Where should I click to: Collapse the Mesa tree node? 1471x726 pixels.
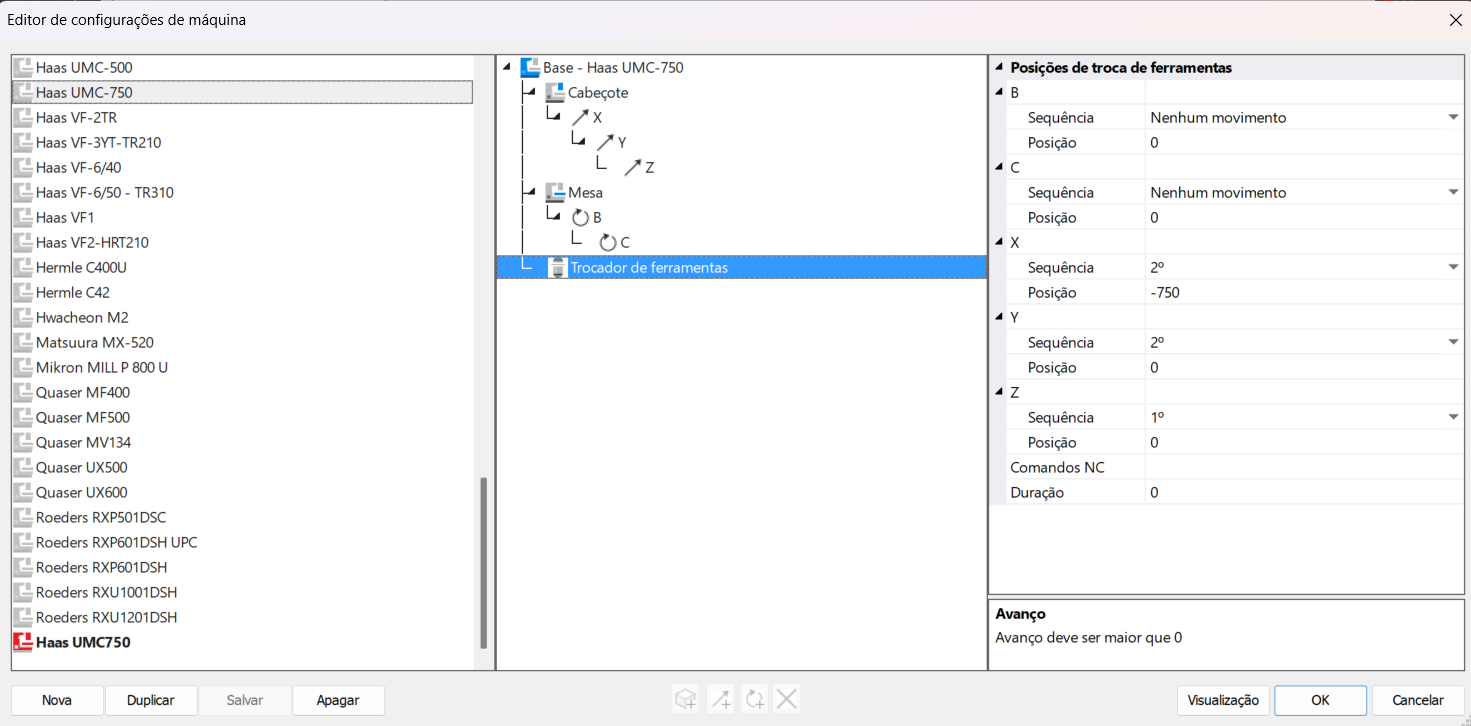[x=530, y=192]
